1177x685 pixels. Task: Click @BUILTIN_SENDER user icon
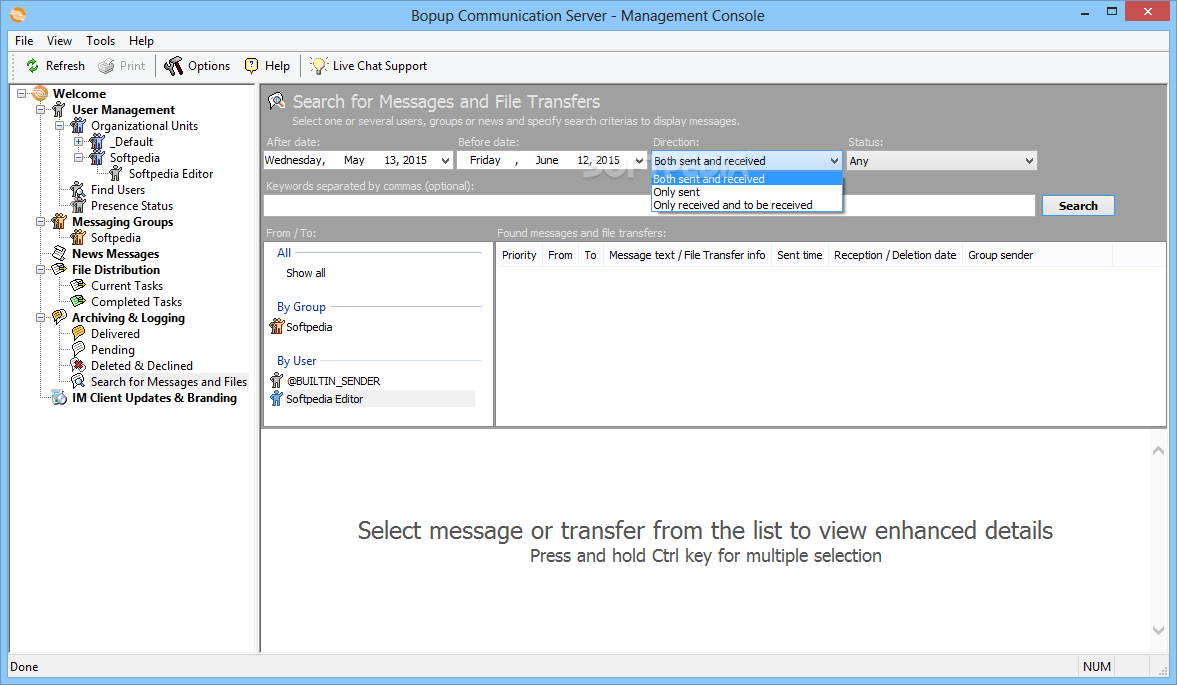tap(277, 380)
